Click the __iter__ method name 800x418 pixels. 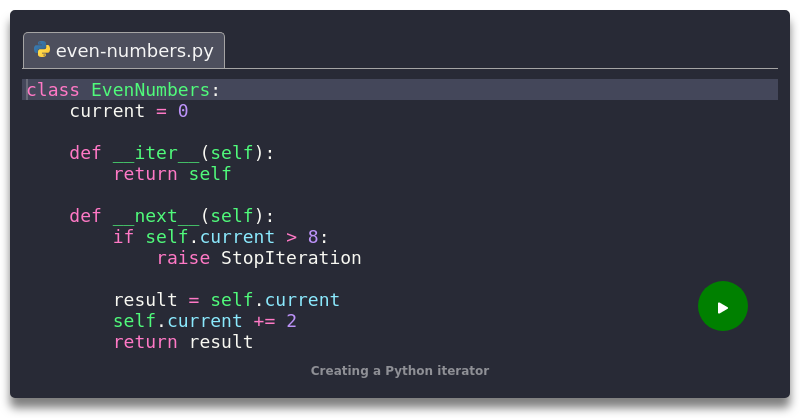156,153
